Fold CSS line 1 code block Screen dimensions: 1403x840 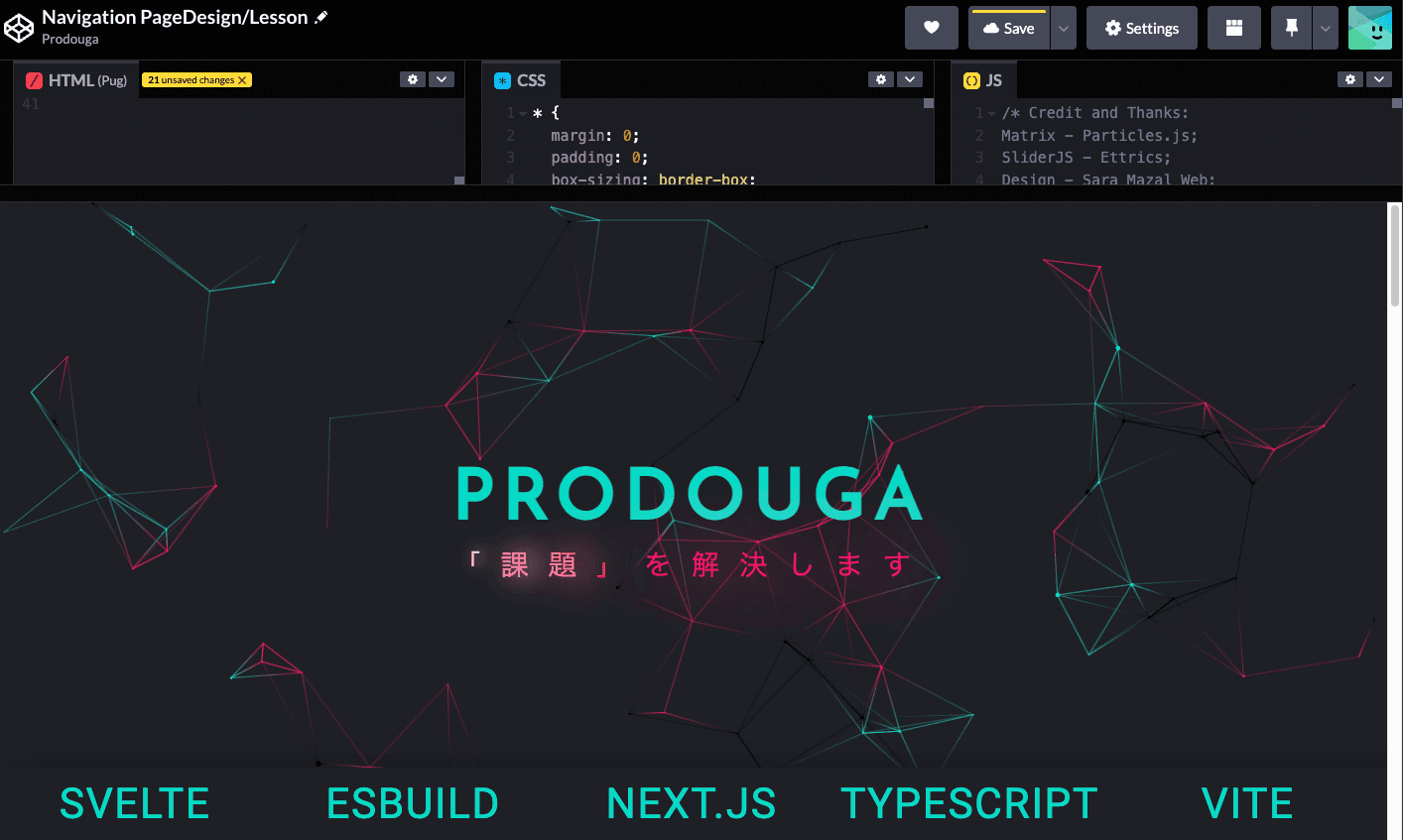(523, 113)
